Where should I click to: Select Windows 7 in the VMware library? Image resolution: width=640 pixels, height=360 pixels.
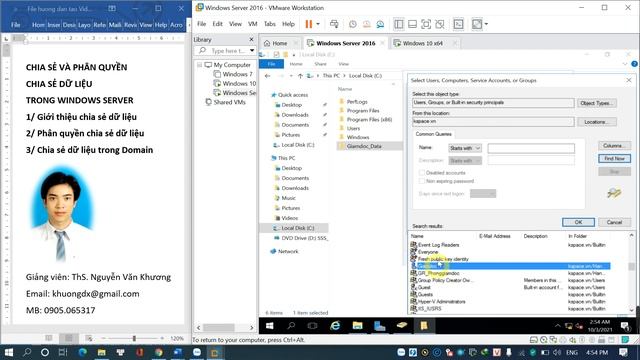(237, 74)
